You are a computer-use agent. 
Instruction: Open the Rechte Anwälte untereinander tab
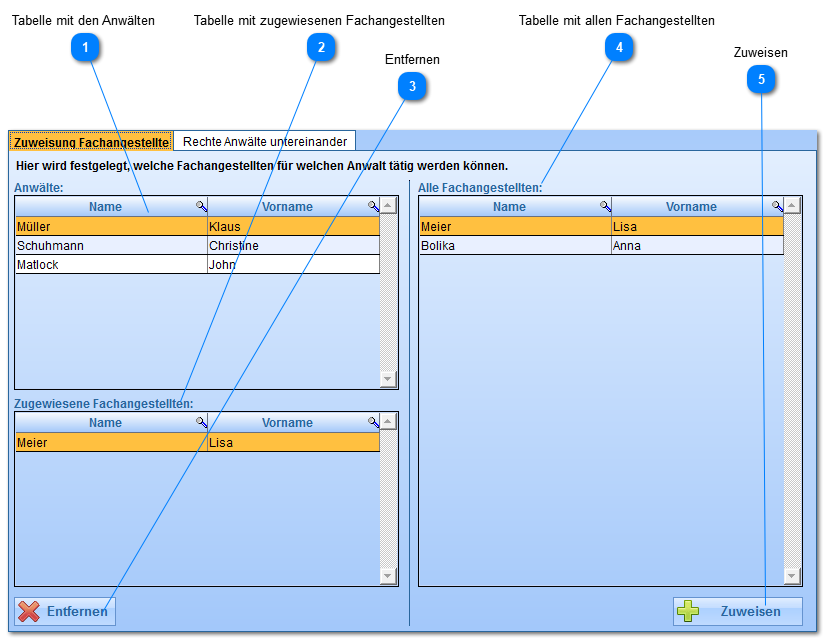pos(264,142)
